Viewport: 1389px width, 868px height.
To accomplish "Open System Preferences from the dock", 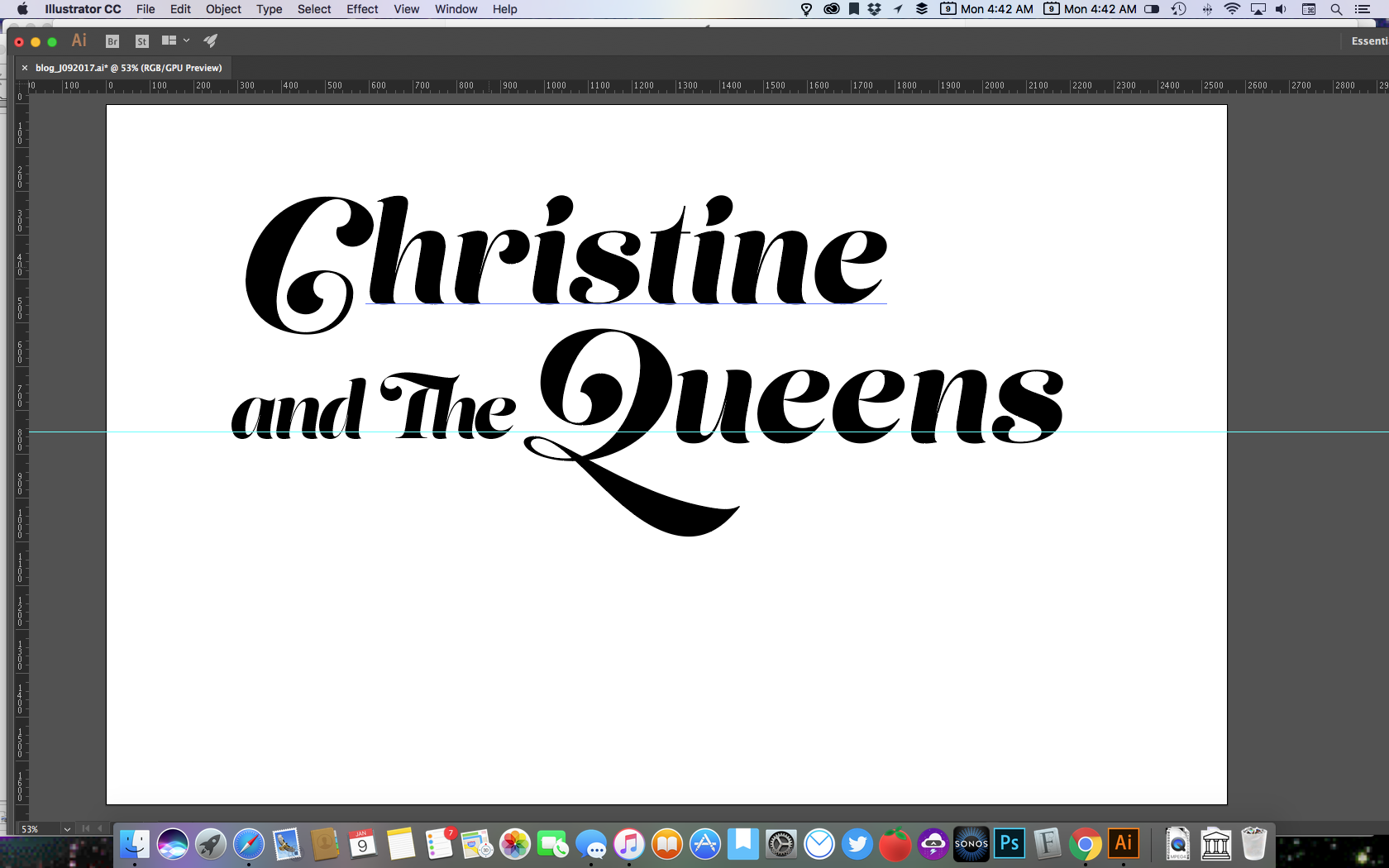I will click(781, 844).
